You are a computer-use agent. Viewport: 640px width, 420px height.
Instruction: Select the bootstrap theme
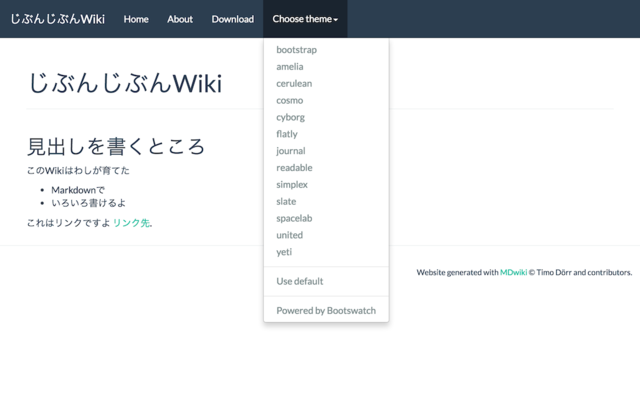click(296, 50)
